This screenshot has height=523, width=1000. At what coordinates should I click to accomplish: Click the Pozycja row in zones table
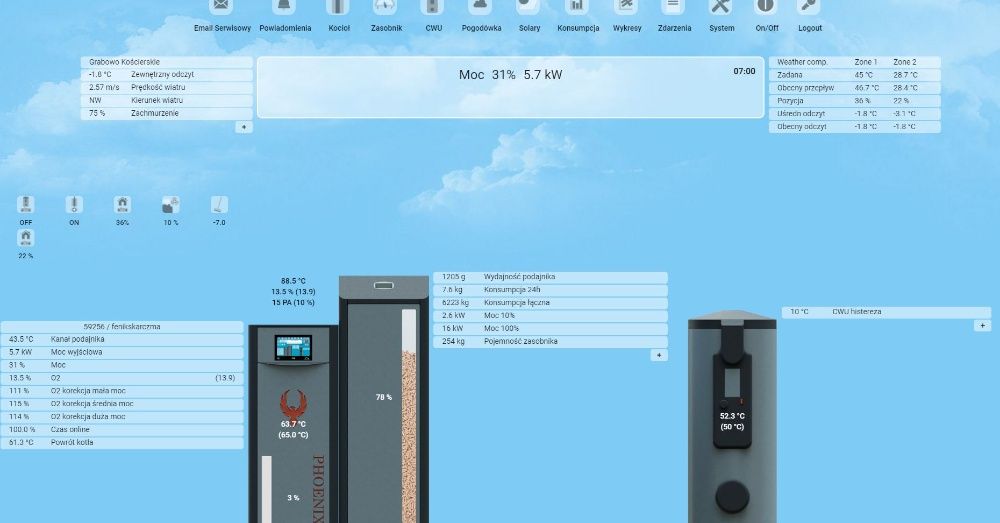[855, 101]
